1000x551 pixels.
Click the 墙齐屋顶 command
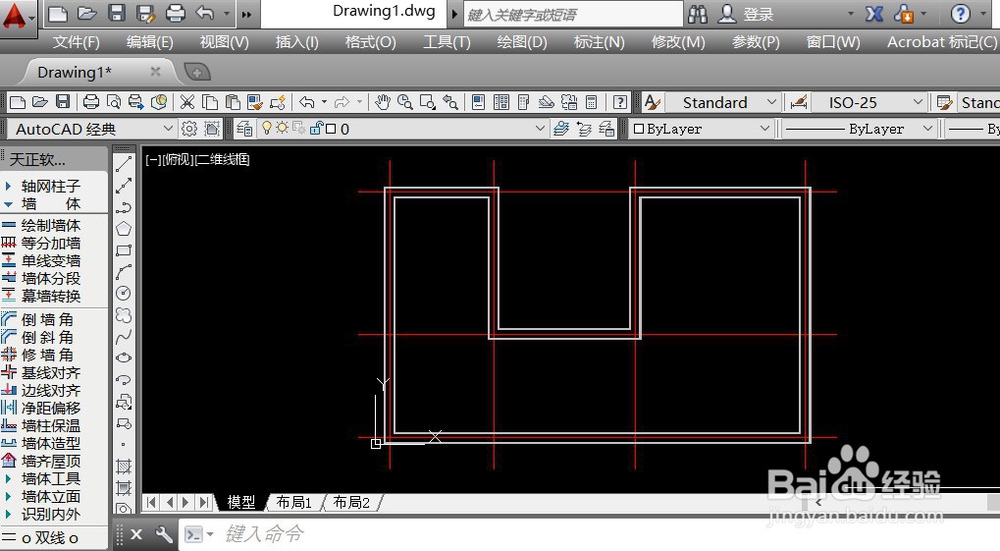[x=50, y=460]
